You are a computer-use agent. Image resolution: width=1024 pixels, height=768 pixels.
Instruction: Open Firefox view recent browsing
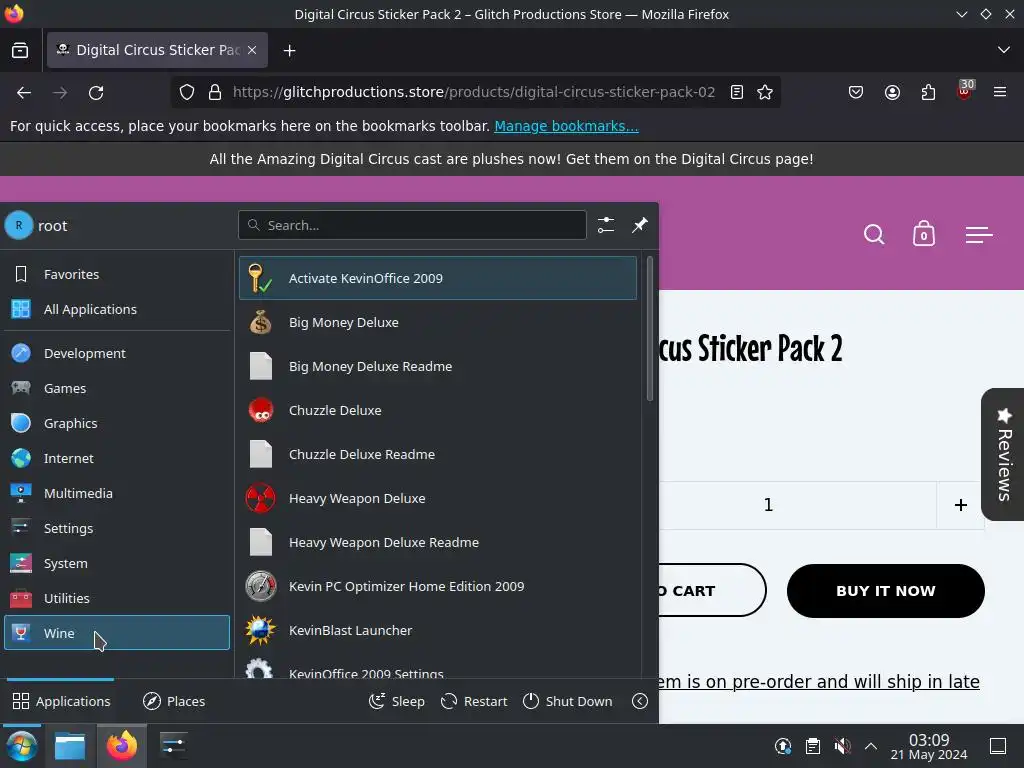tap(20, 50)
